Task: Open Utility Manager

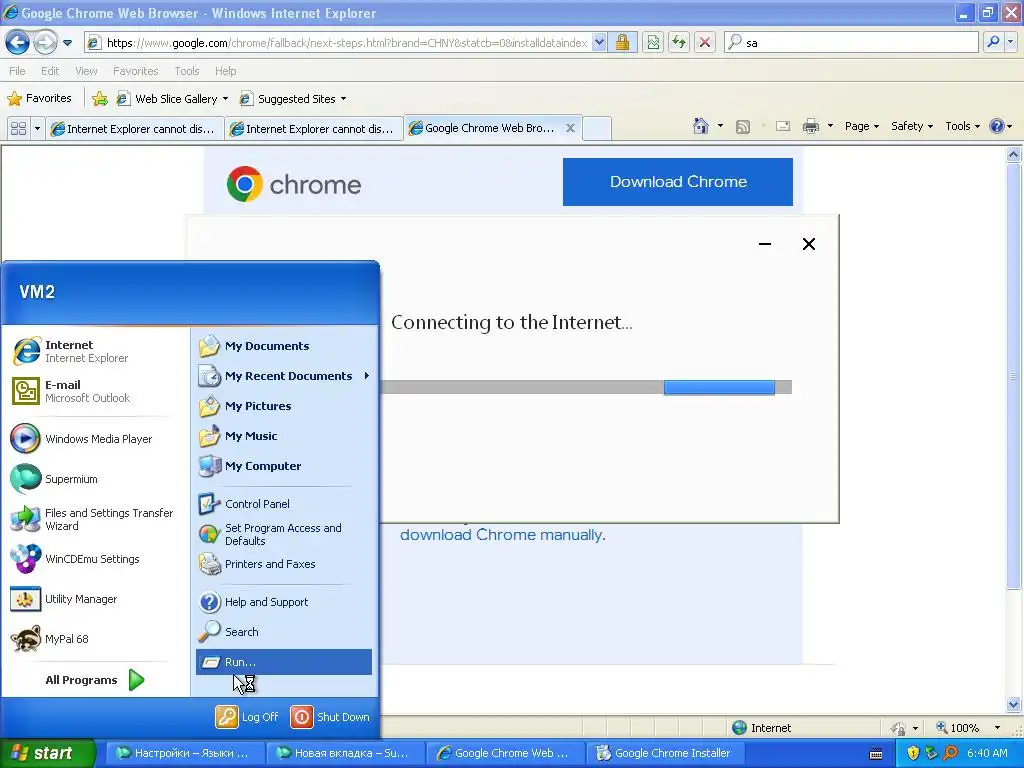Action: click(95, 599)
